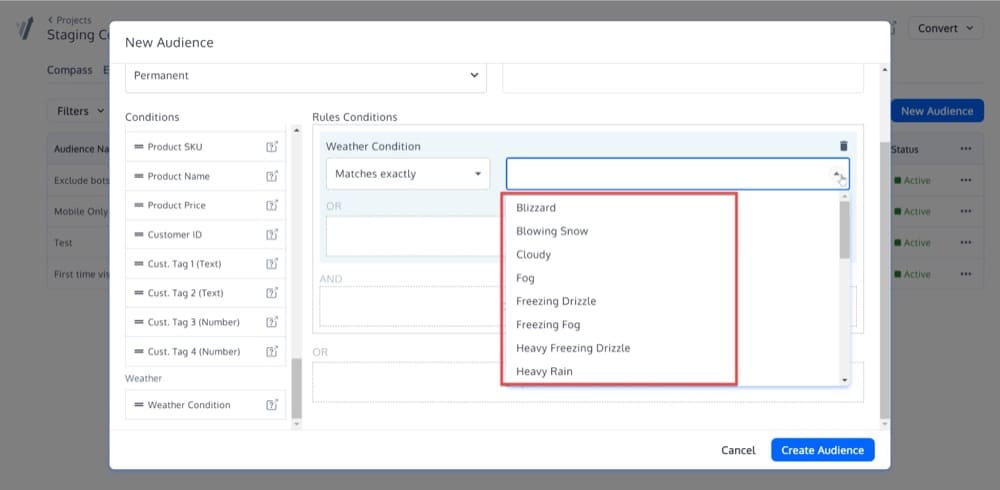1000x490 pixels.
Task: Click help icon beside Cust. Tag 3 (Number)
Action: [271, 323]
